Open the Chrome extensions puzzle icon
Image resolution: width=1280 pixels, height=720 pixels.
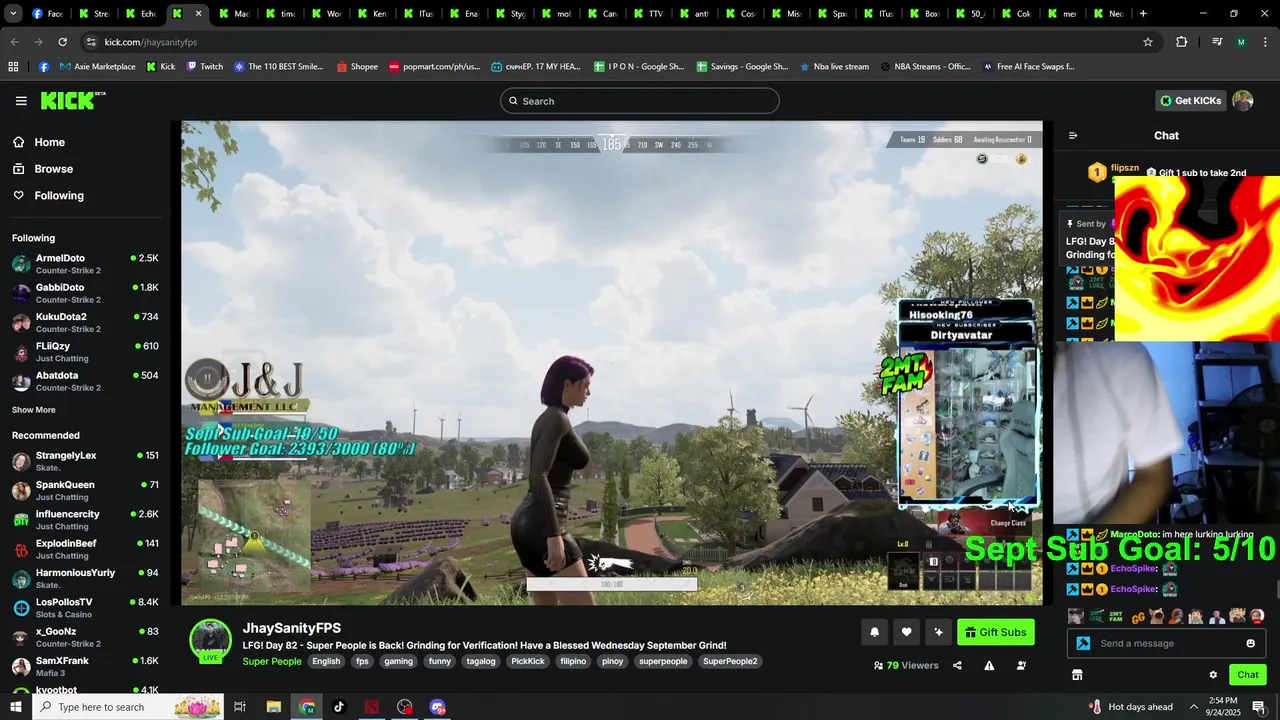pyautogui.click(x=1182, y=42)
